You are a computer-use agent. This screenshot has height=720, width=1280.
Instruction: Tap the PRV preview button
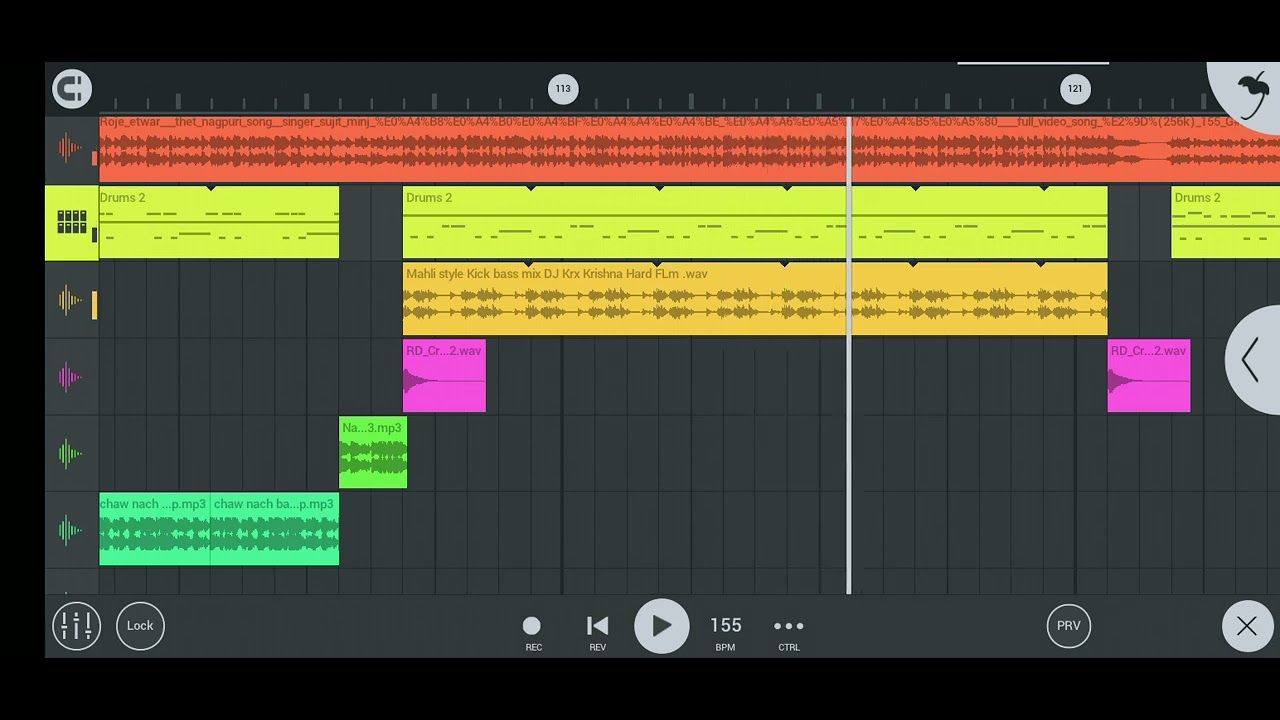coord(1069,626)
